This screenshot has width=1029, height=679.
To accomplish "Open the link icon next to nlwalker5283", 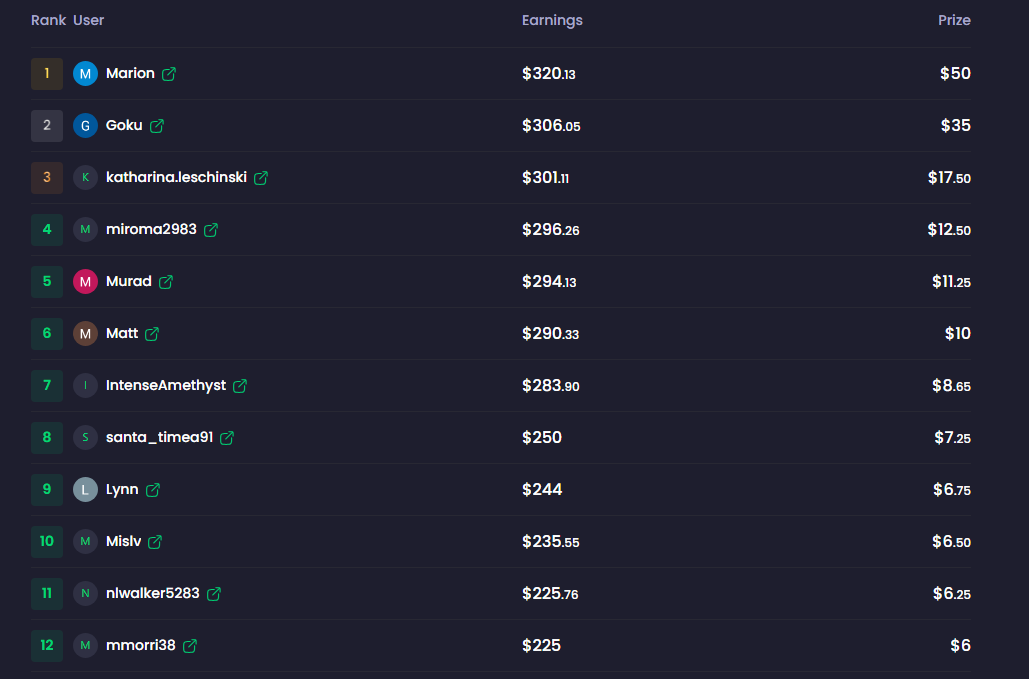I will (212, 593).
